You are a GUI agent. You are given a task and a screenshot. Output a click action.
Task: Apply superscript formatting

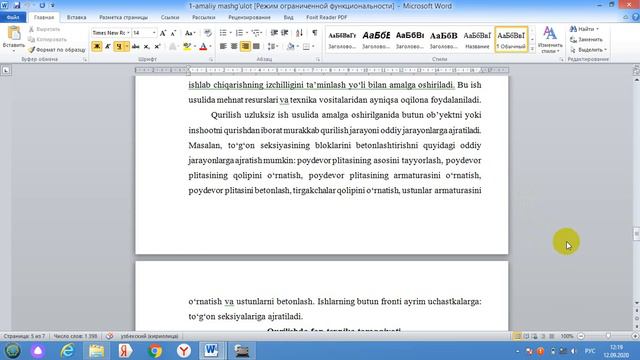[157, 47]
